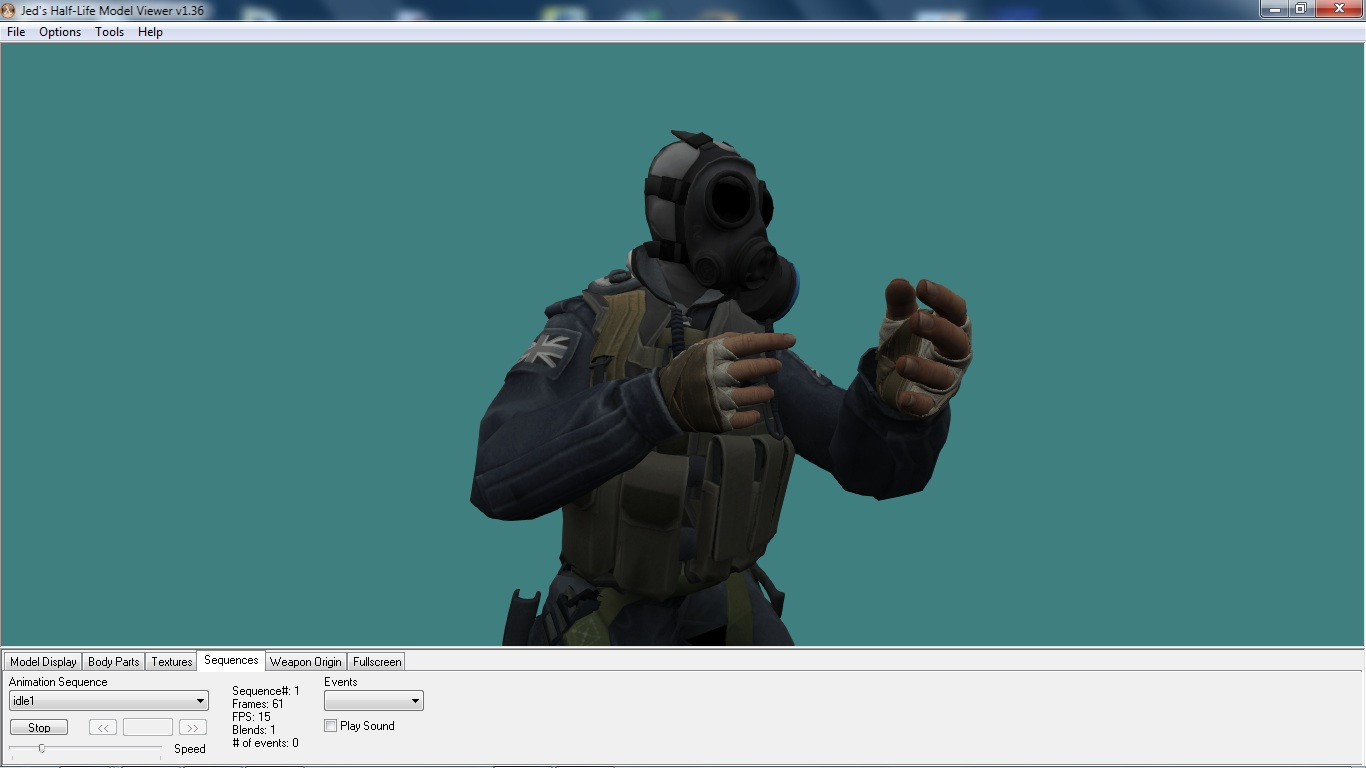
Task: Open the Options menu
Action: pyautogui.click(x=59, y=32)
